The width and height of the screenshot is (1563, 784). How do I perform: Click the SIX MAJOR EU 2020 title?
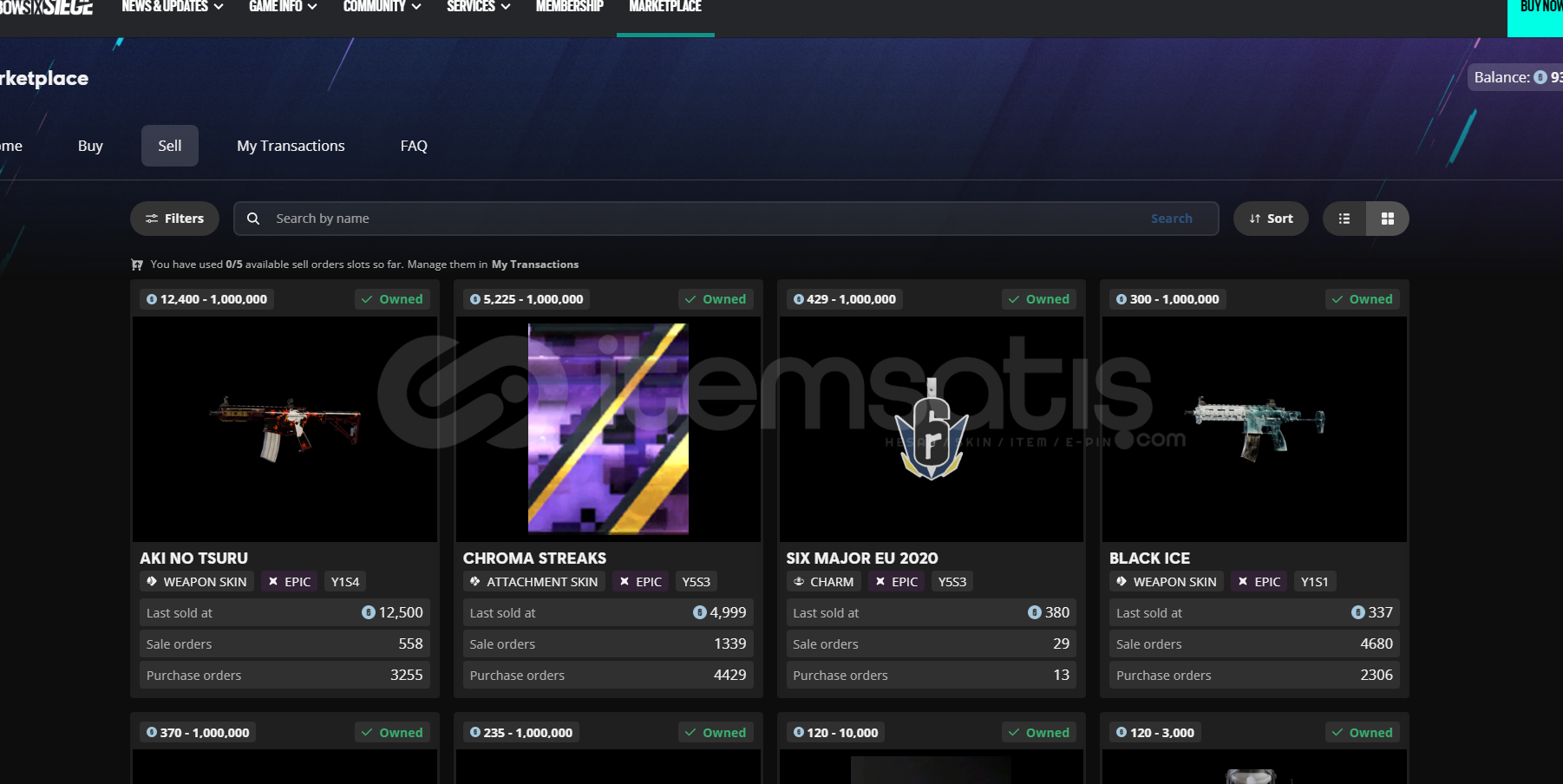click(x=862, y=559)
